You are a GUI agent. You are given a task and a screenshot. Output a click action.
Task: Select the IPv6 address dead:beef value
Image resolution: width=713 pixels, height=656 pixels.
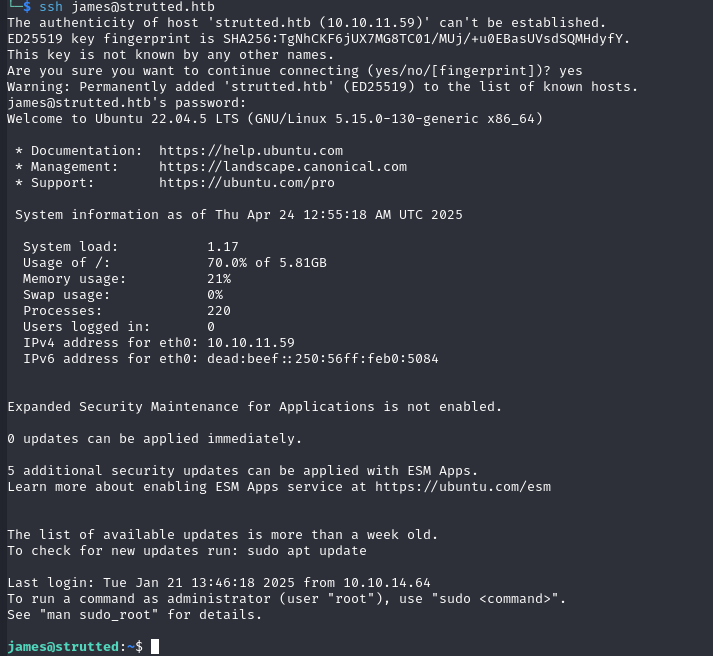(323, 359)
